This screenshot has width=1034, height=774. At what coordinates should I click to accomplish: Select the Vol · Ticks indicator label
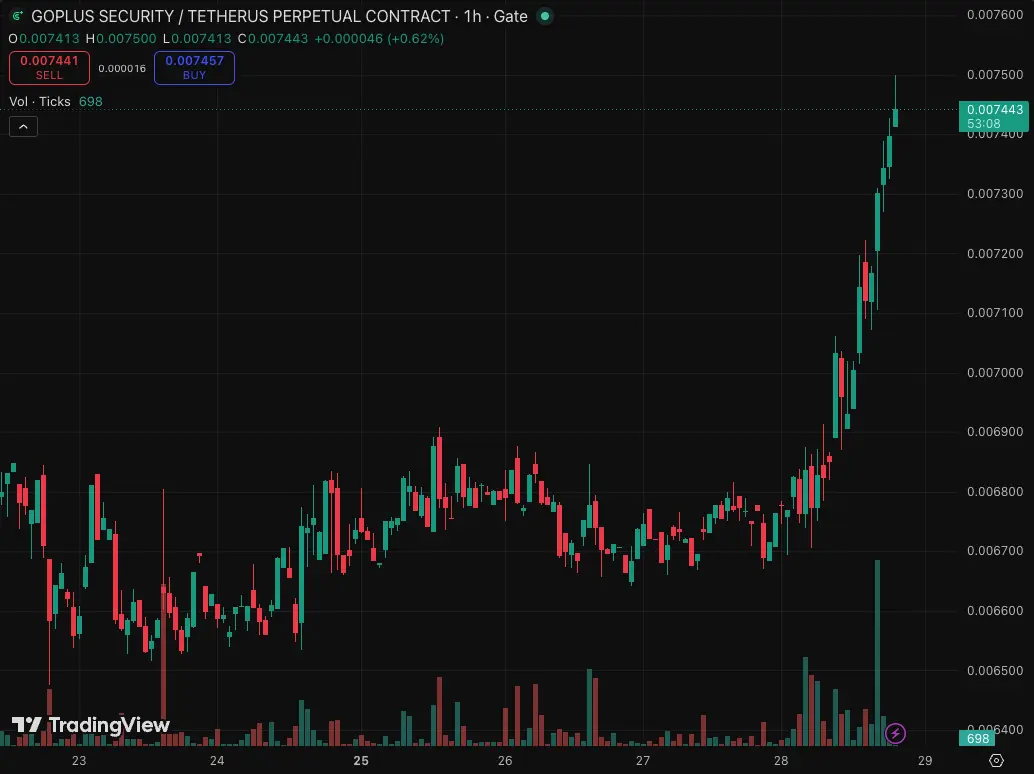coord(40,102)
